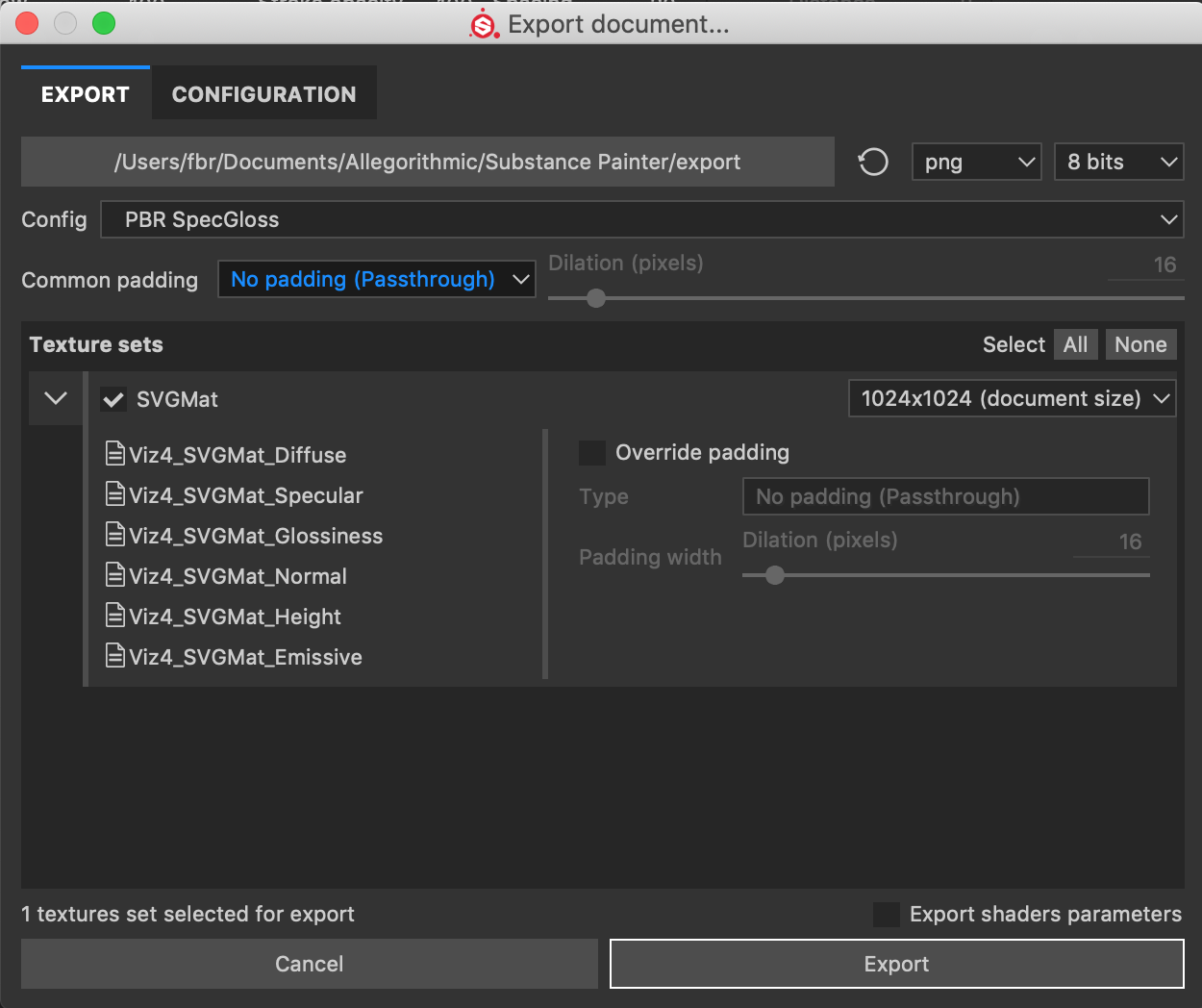Open the png file format dropdown

976,163
